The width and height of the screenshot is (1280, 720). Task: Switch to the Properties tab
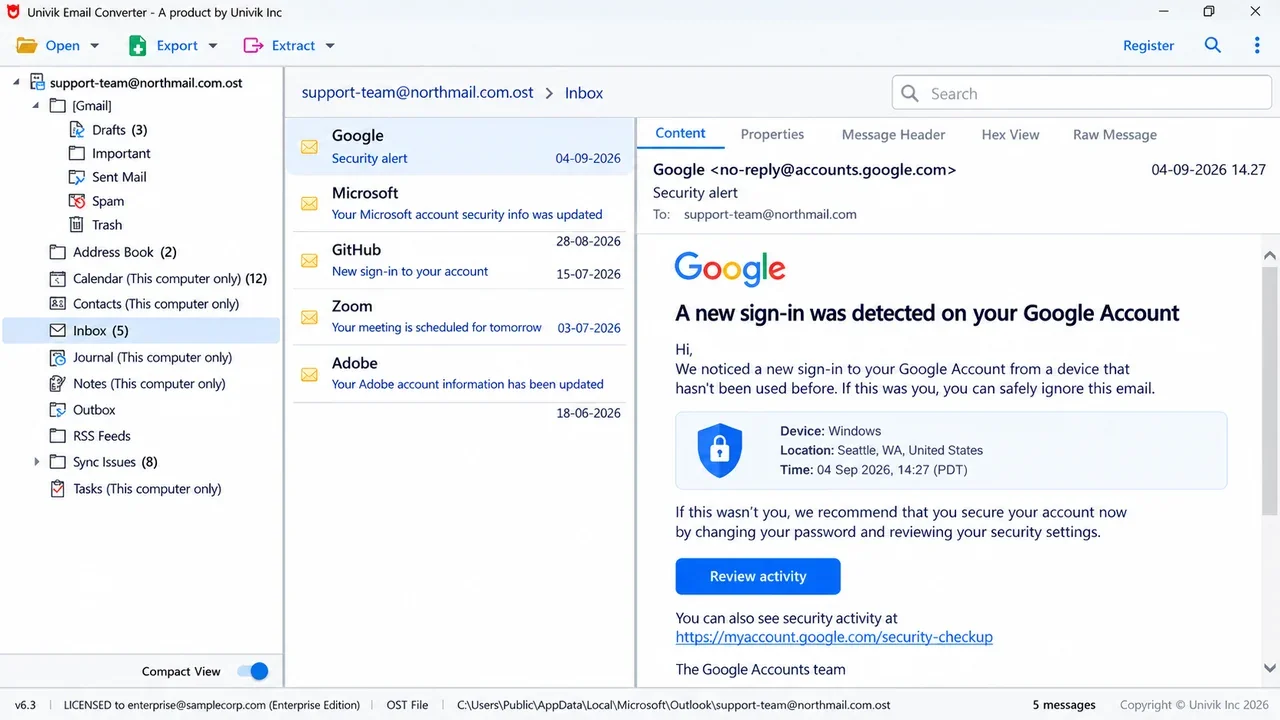tap(772, 134)
